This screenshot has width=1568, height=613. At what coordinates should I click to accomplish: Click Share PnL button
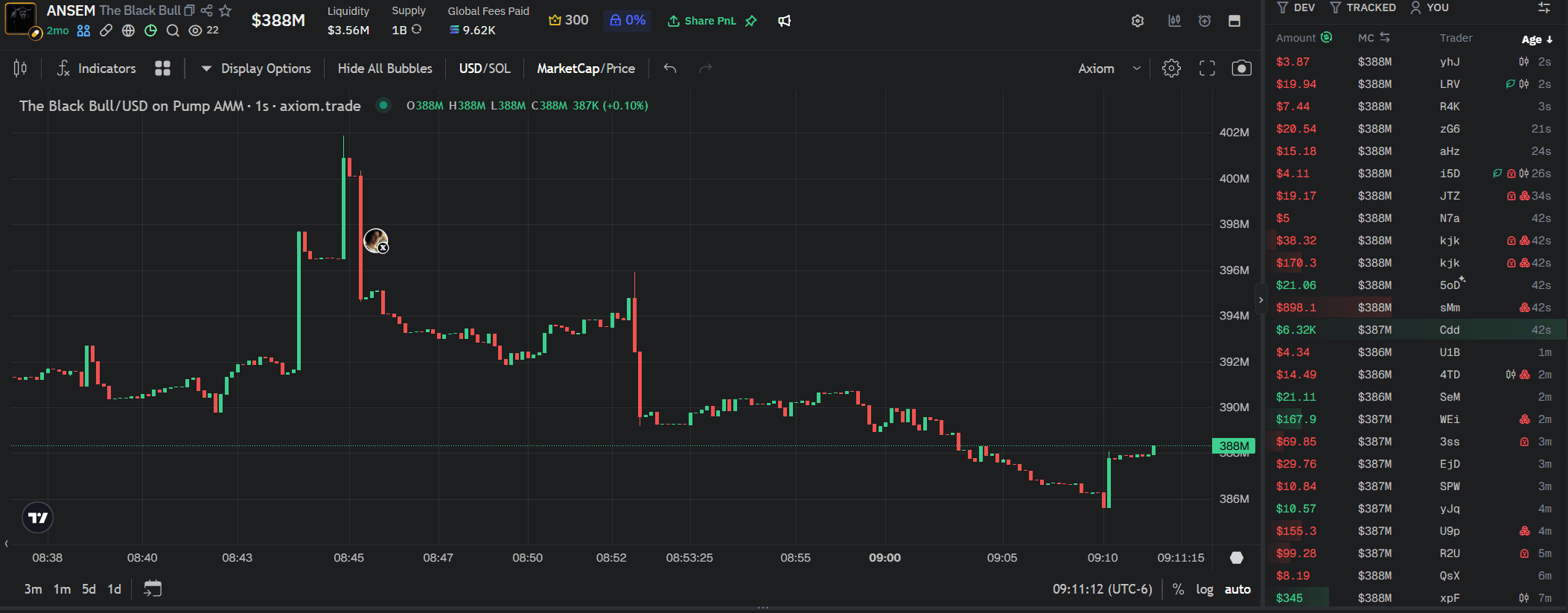tap(701, 21)
